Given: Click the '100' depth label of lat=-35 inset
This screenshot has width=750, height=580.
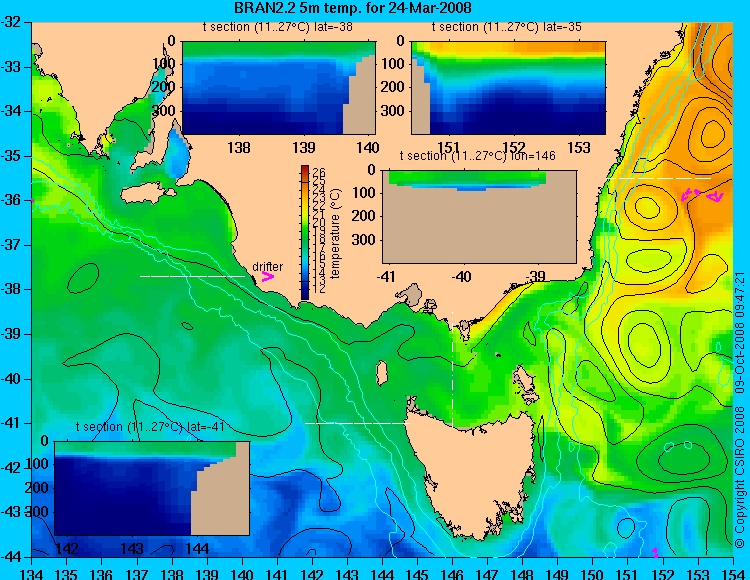Looking at the screenshot, I should coord(394,64).
